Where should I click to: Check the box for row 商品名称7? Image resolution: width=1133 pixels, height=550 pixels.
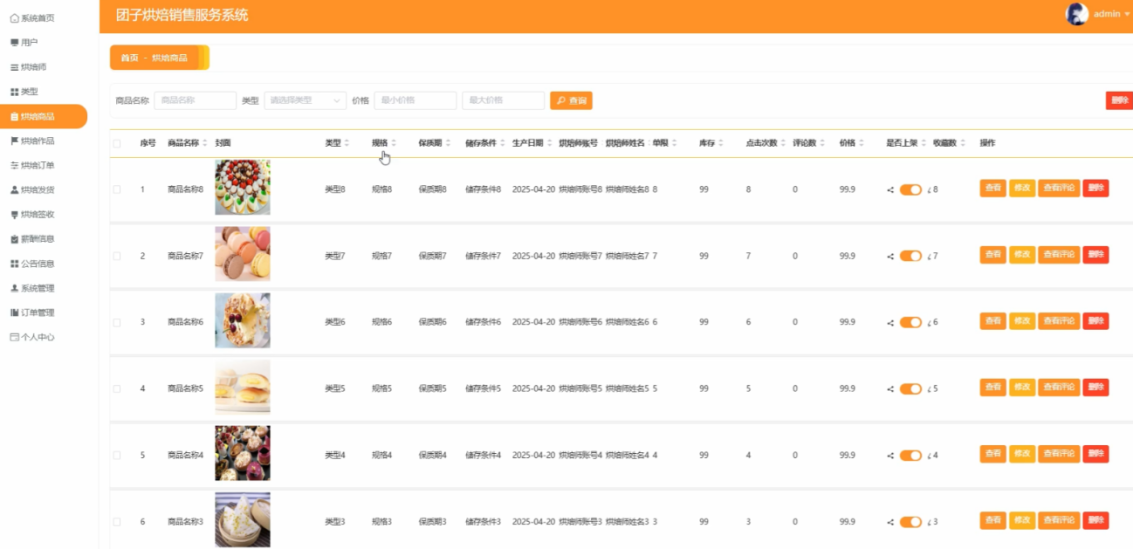coord(117,256)
